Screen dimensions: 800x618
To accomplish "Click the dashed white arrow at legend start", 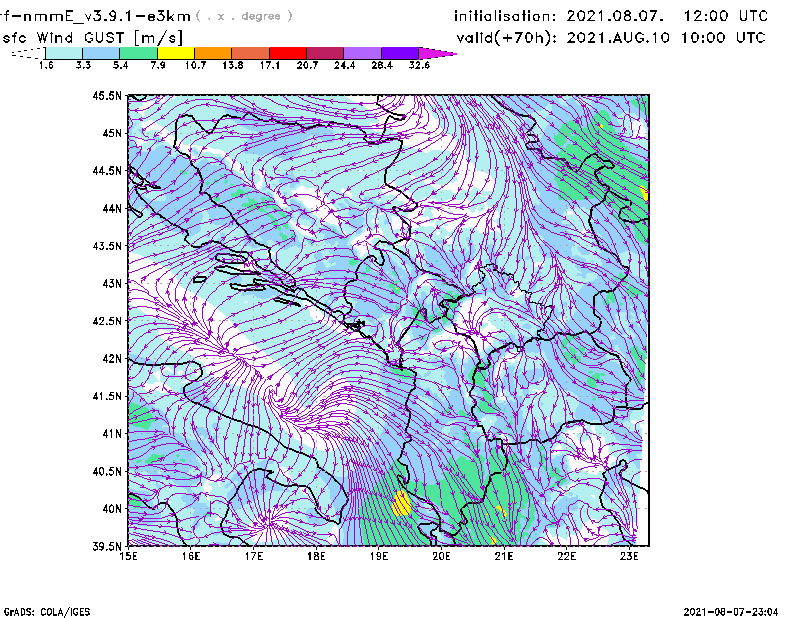I will [28, 53].
